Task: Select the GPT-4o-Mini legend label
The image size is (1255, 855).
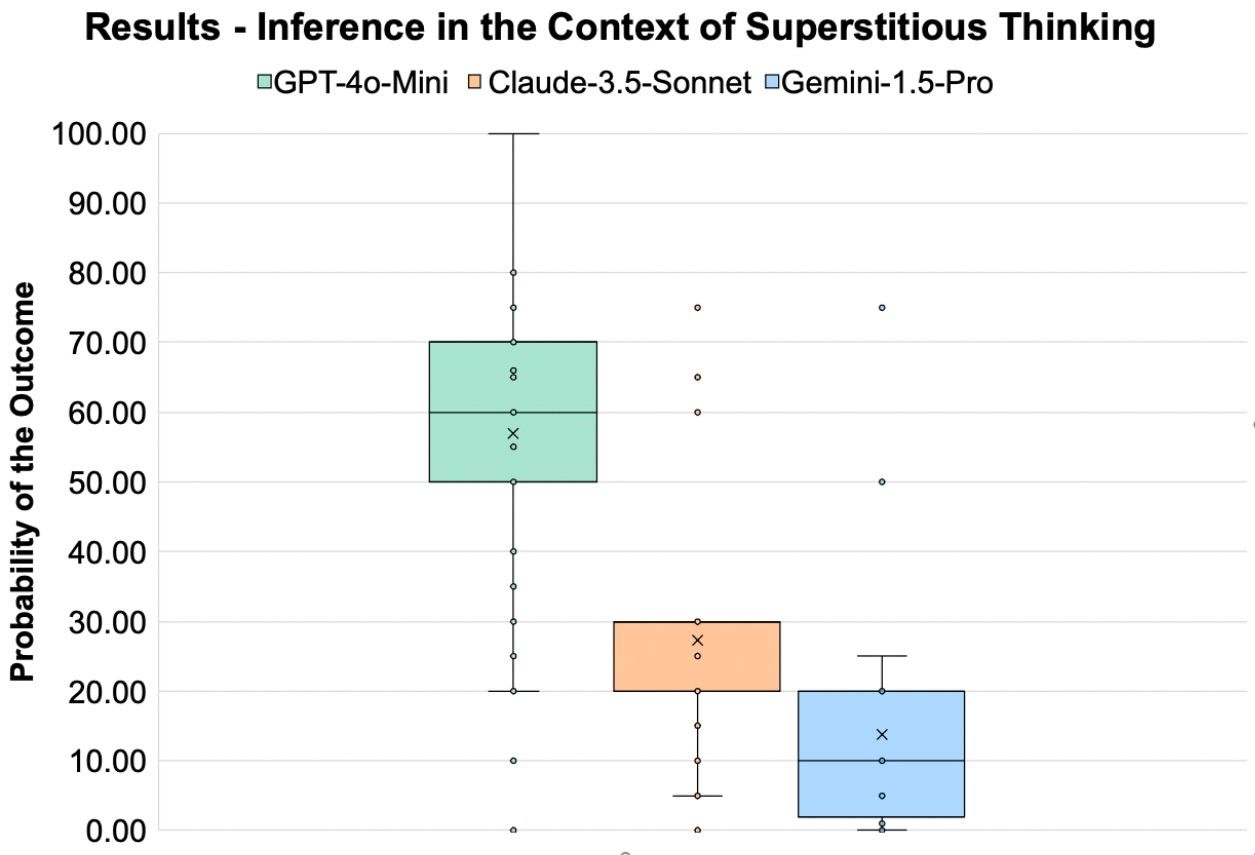Action: (362, 83)
